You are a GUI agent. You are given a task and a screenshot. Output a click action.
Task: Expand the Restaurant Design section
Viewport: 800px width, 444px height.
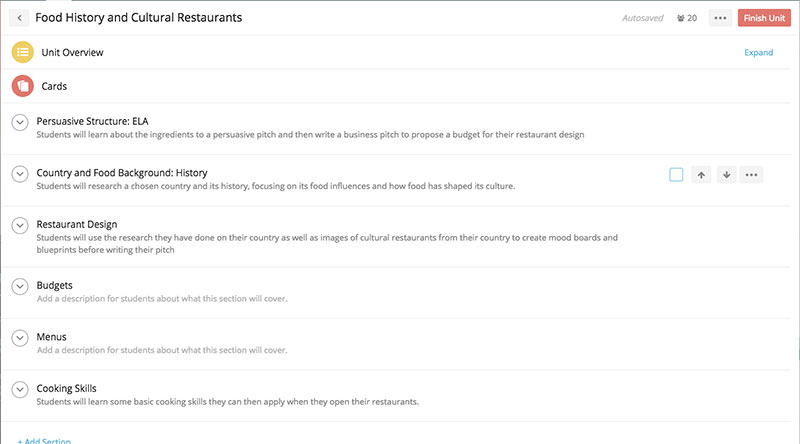20,226
